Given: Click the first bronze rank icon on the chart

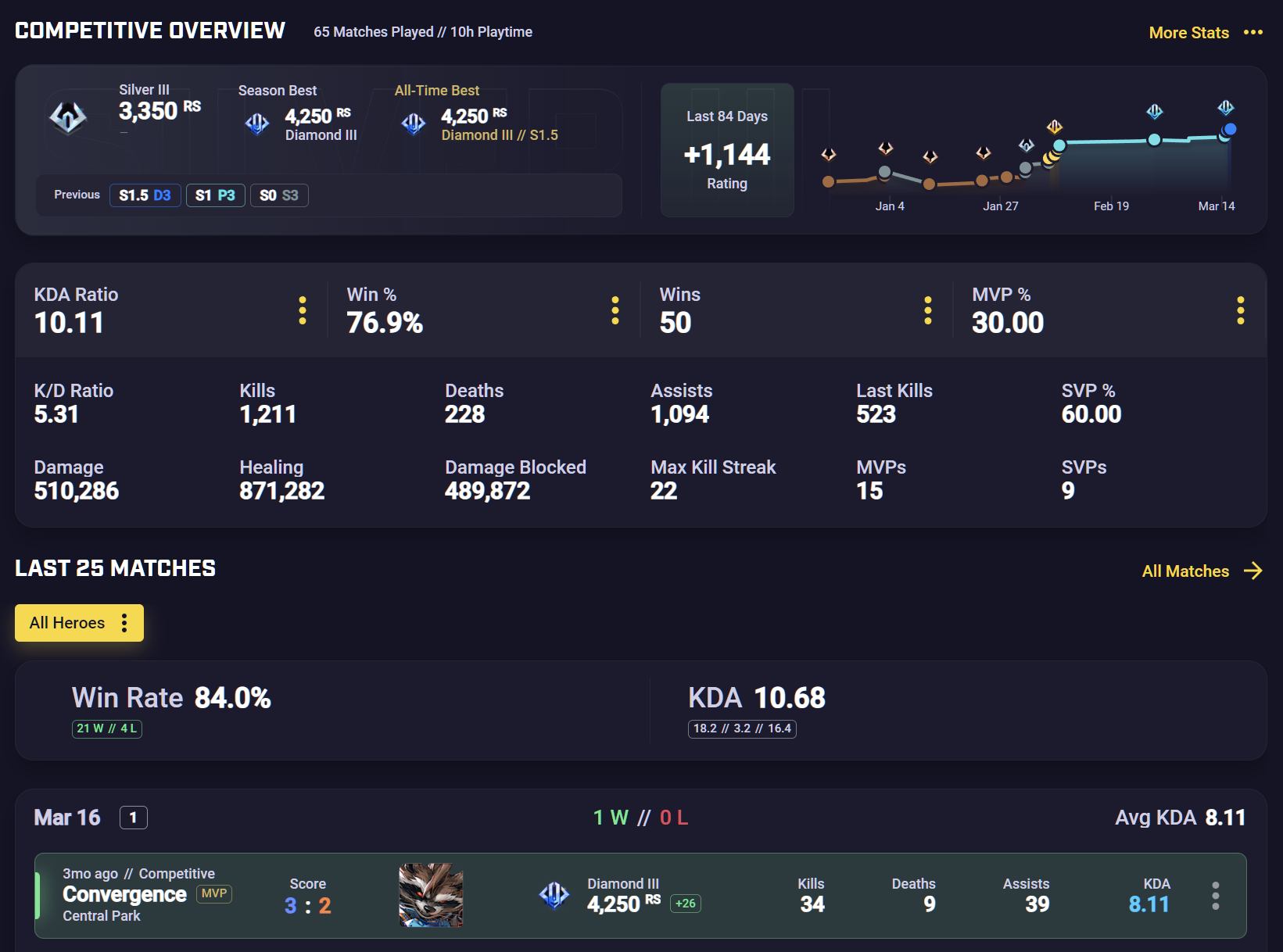Looking at the screenshot, I should click(829, 155).
